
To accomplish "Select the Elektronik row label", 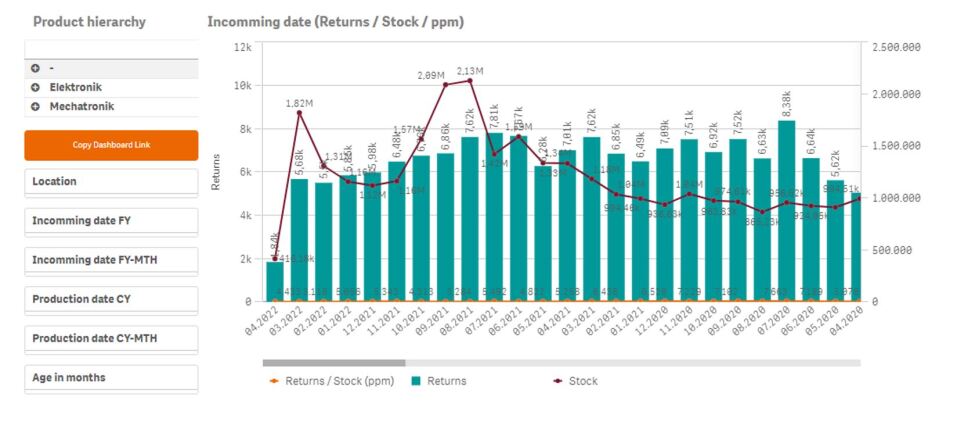I will [76, 87].
